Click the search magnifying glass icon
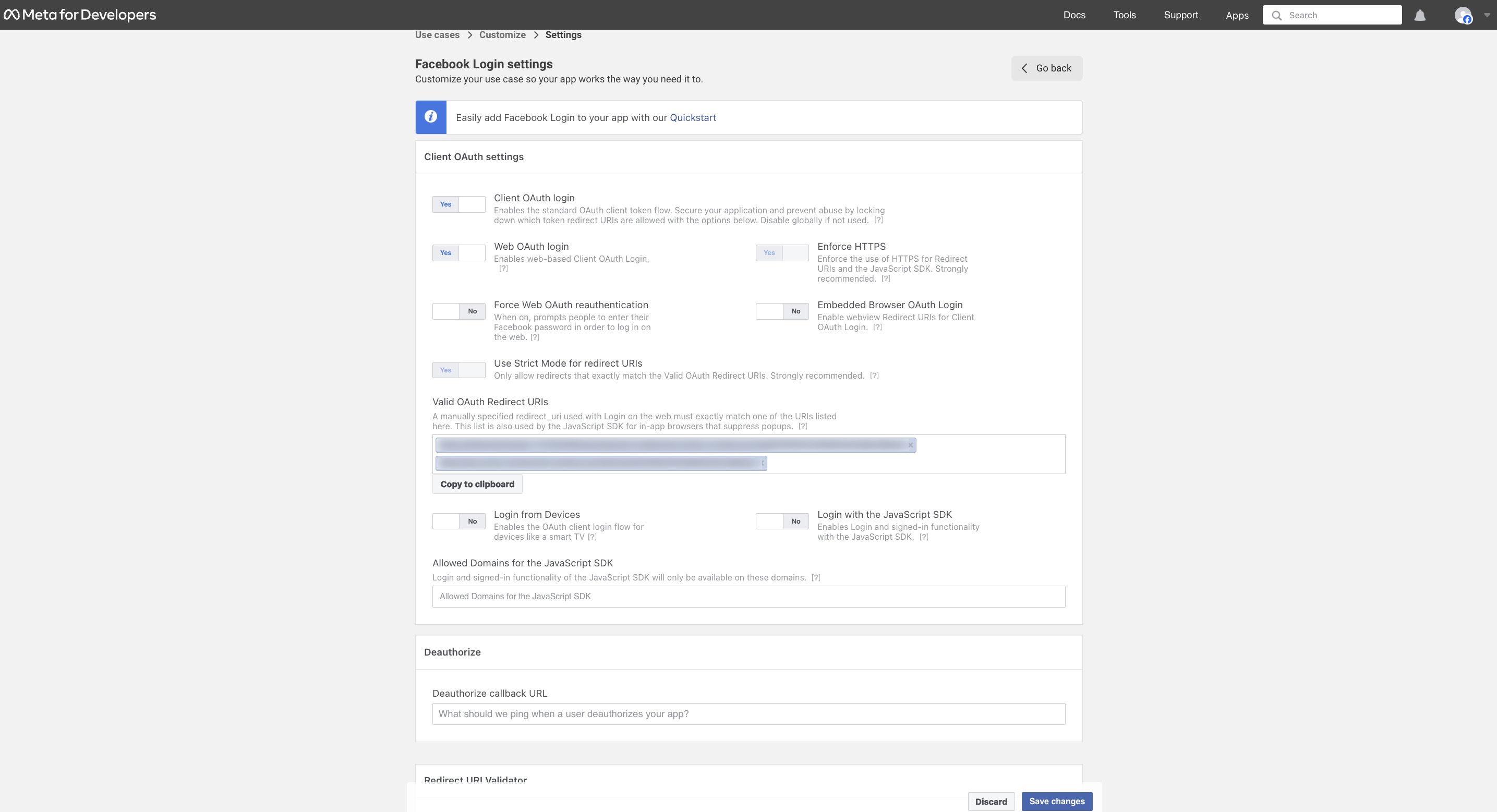The height and width of the screenshot is (812, 1497). click(1276, 14)
